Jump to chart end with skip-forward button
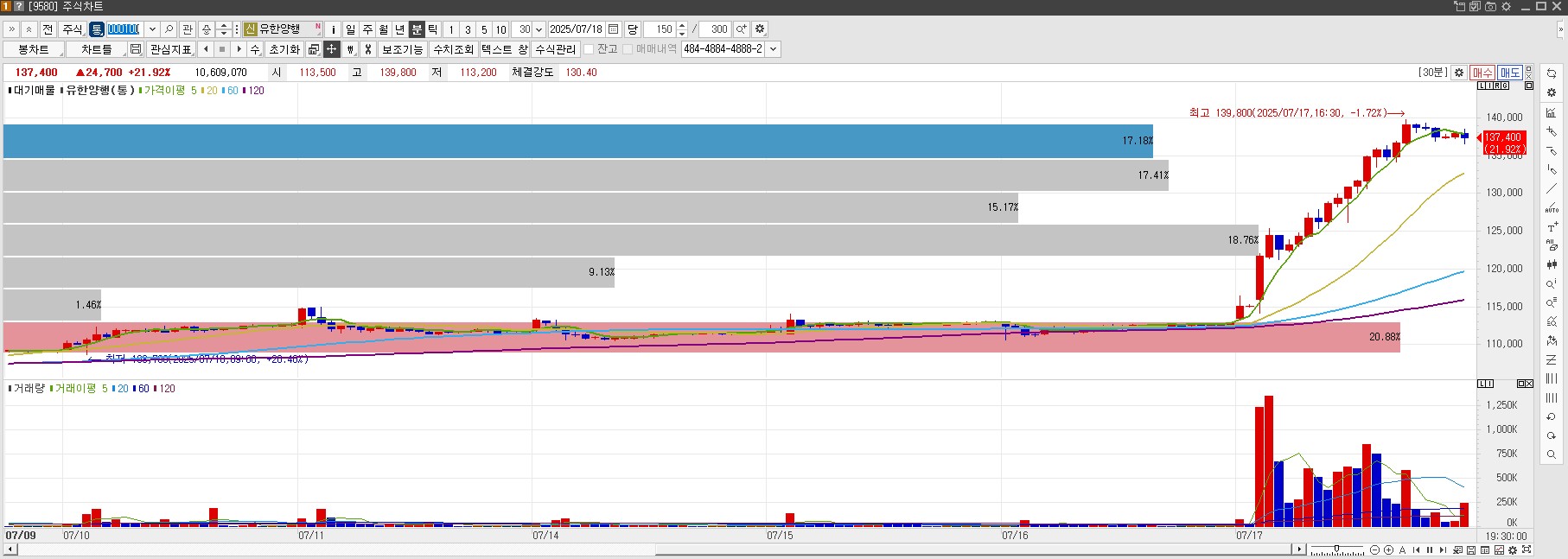This screenshot has width=1568, height=559. (1444, 550)
